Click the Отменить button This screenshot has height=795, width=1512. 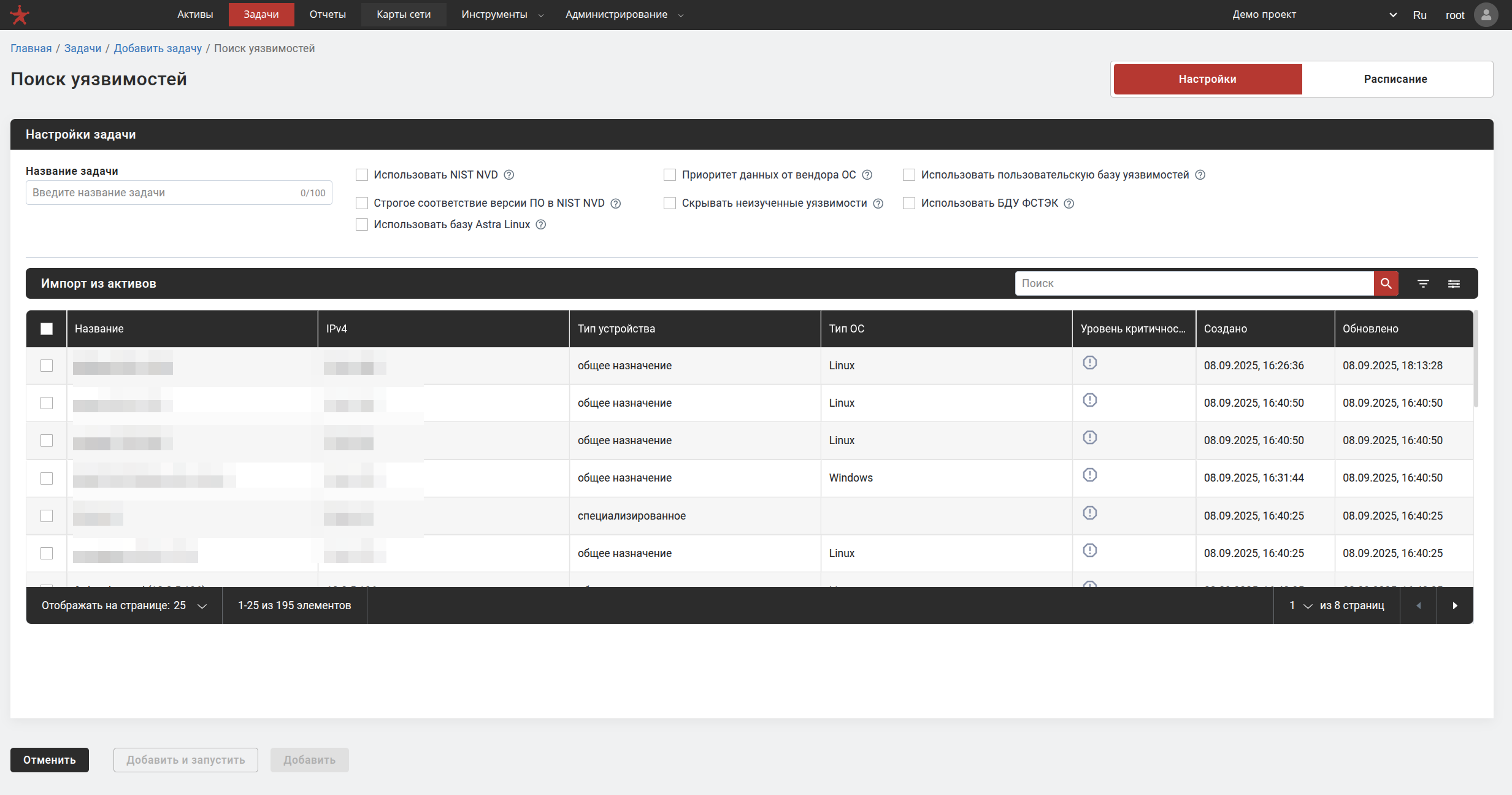[50, 760]
